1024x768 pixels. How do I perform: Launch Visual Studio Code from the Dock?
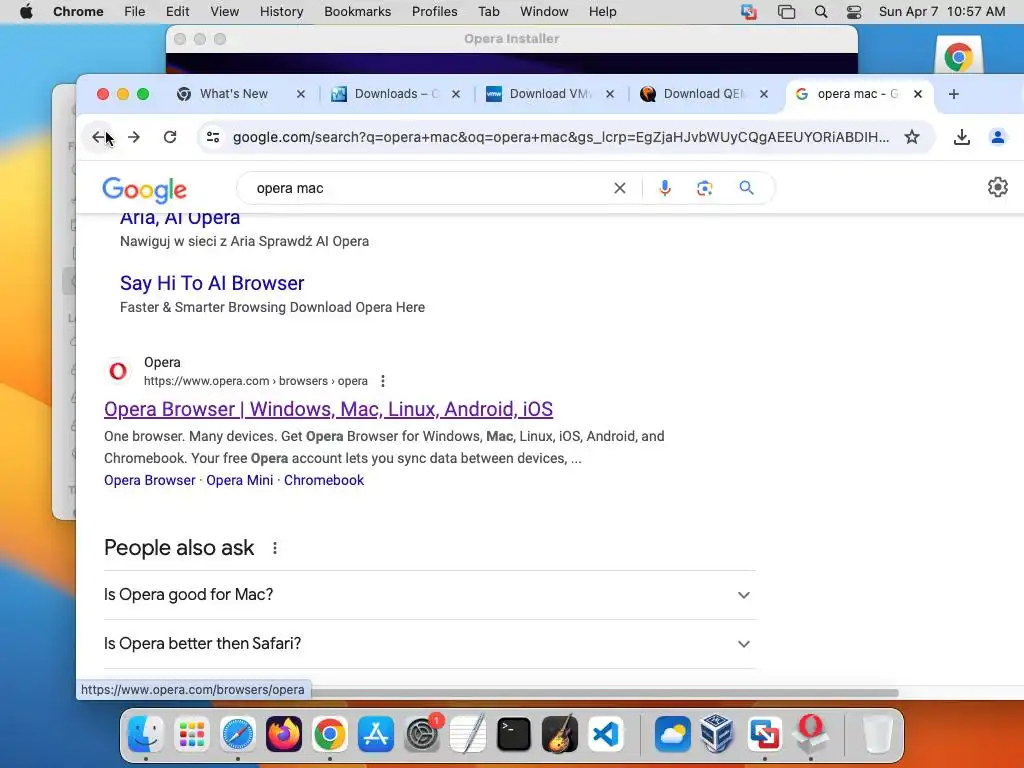[x=605, y=734]
